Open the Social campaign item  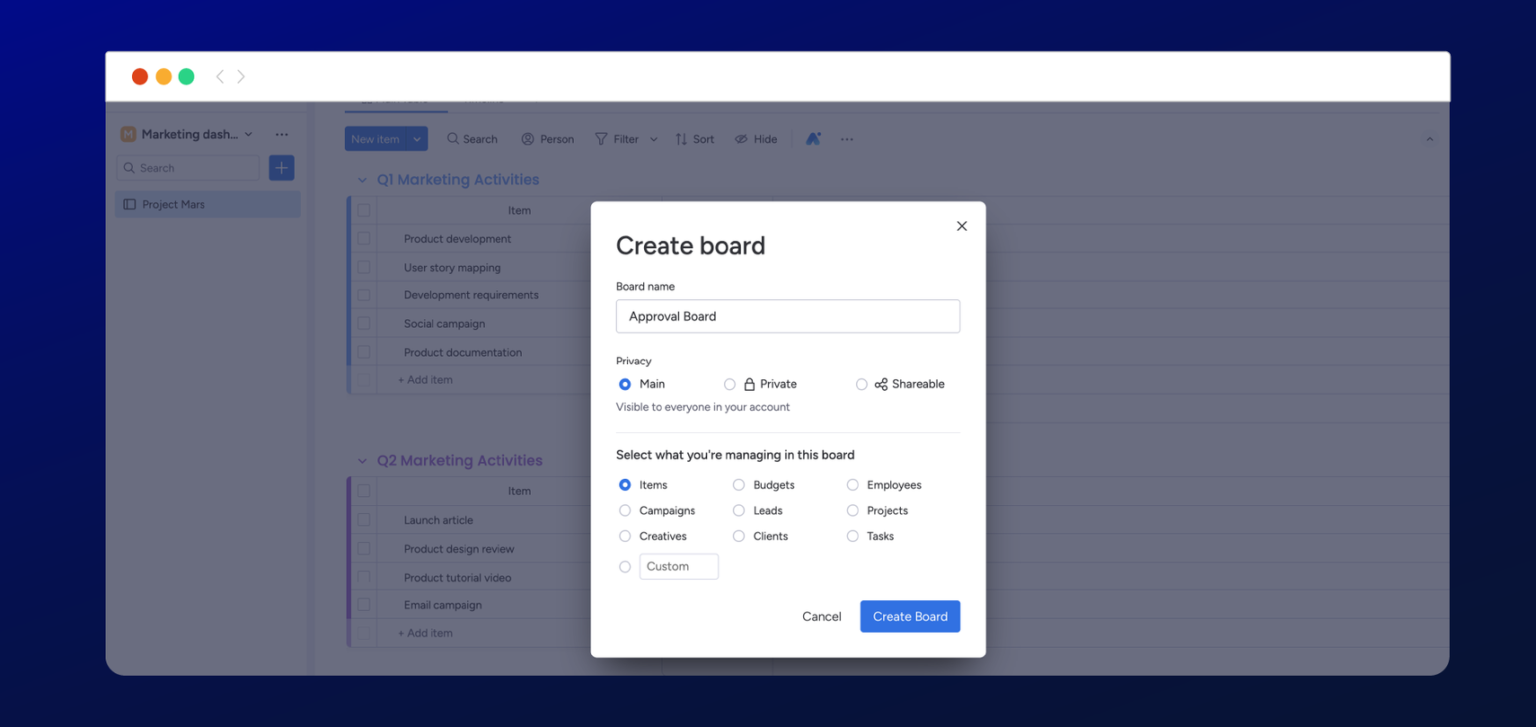tap(445, 324)
